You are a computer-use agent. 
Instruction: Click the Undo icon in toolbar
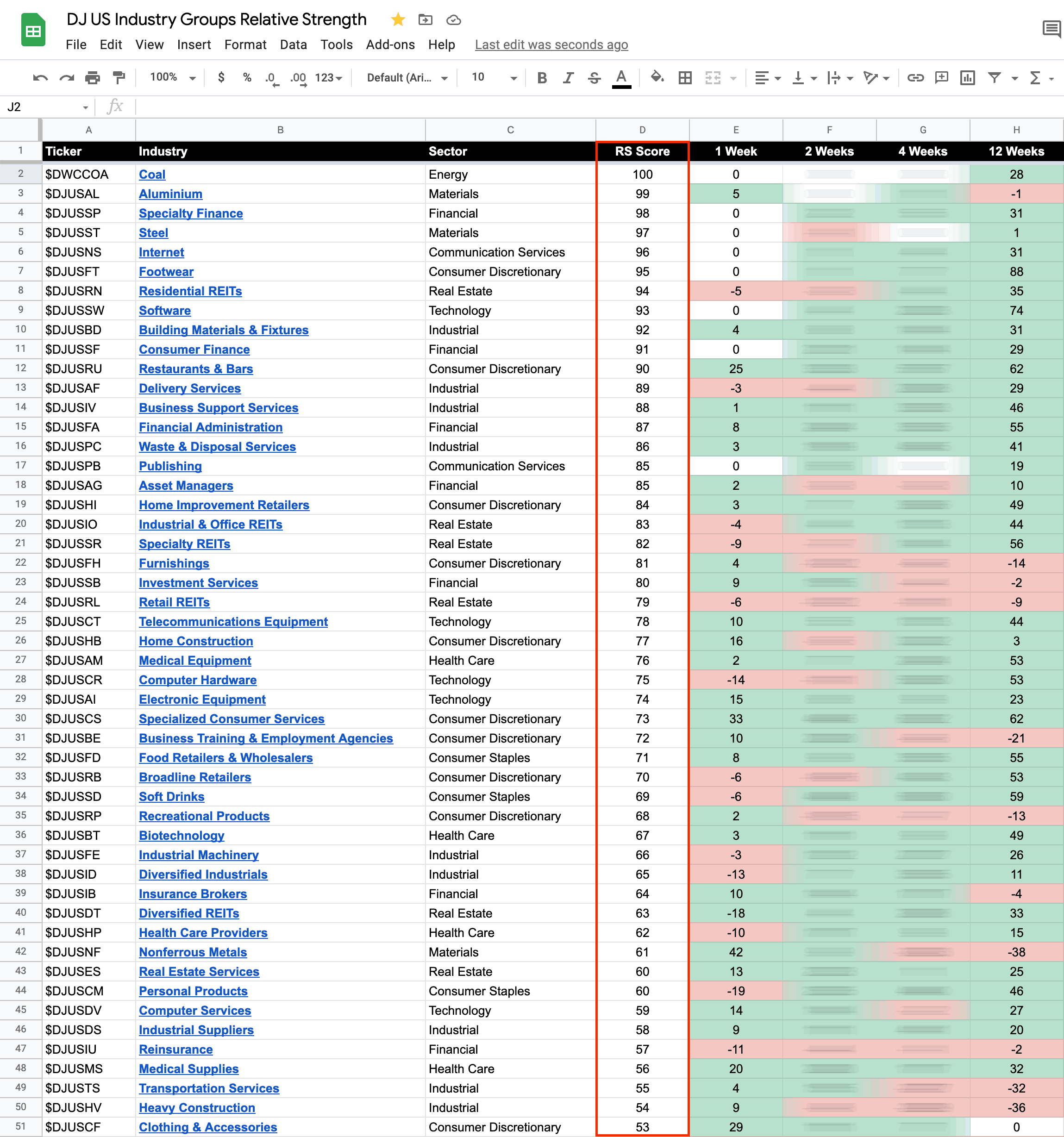[40, 78]
